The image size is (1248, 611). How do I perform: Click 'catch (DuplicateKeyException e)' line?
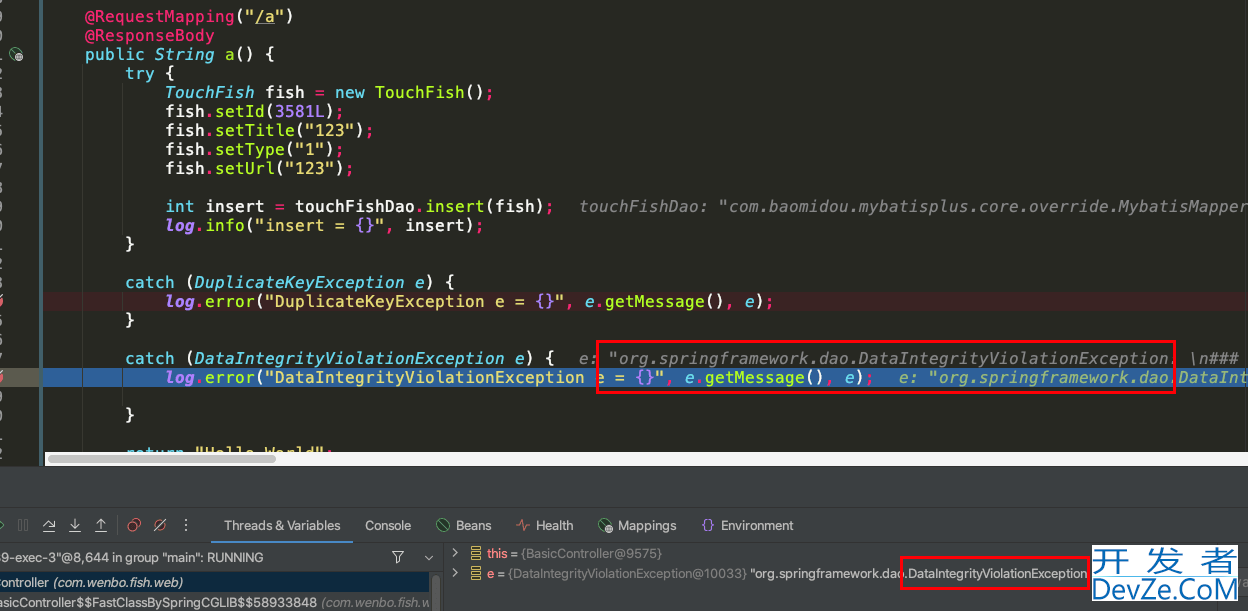[290, 282]
